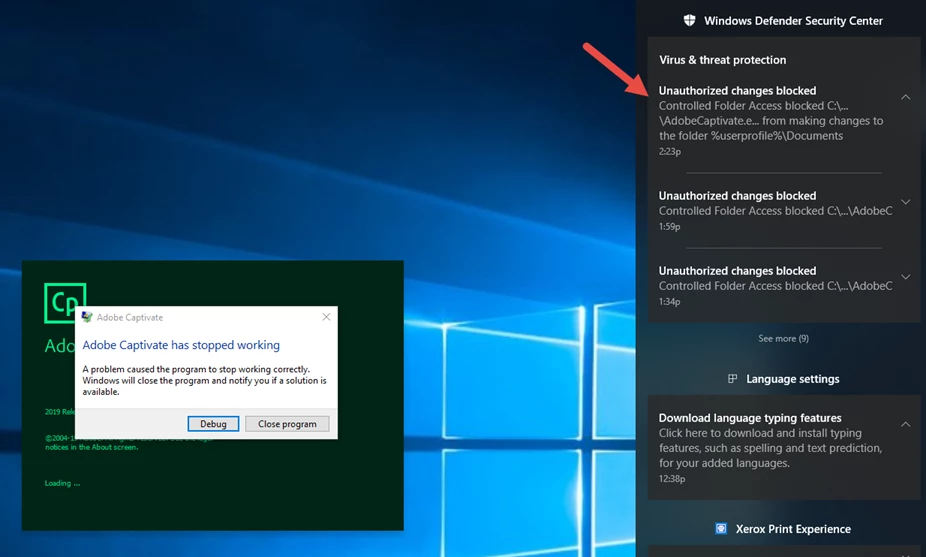Screen dimensions: 926x557
Task: Click the Xerox Print Experience group header
Action: pyautogui.click(x=793, y=529)
